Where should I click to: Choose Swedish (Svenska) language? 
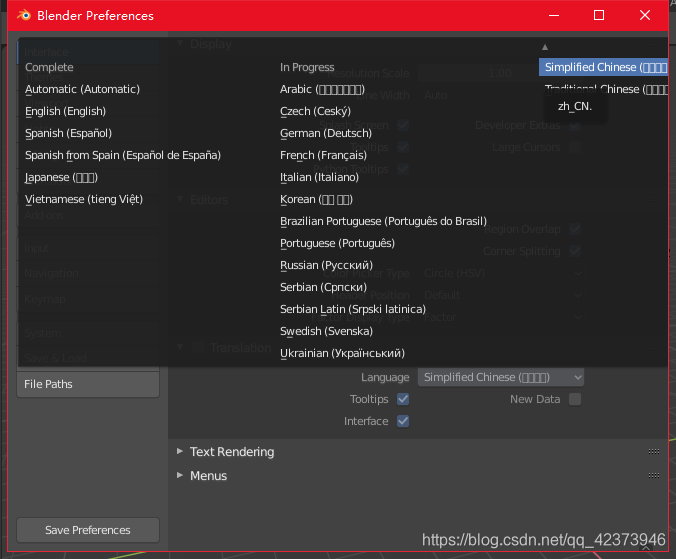(x=326, y=331)
